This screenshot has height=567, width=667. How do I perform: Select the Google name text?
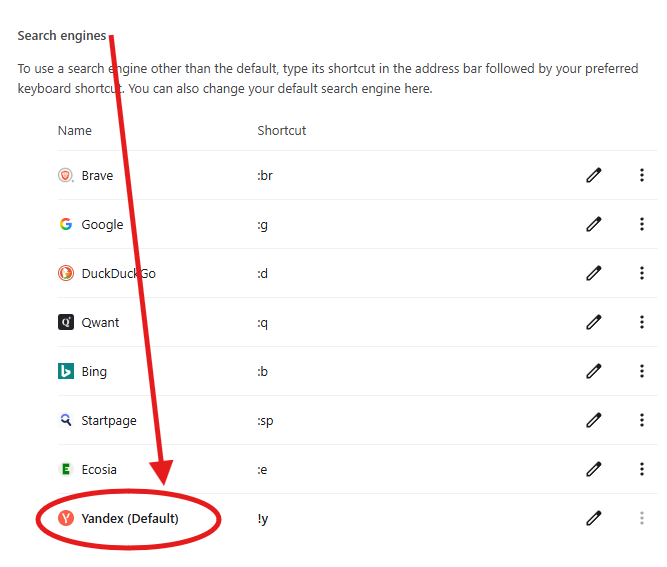tap(103, 225)
